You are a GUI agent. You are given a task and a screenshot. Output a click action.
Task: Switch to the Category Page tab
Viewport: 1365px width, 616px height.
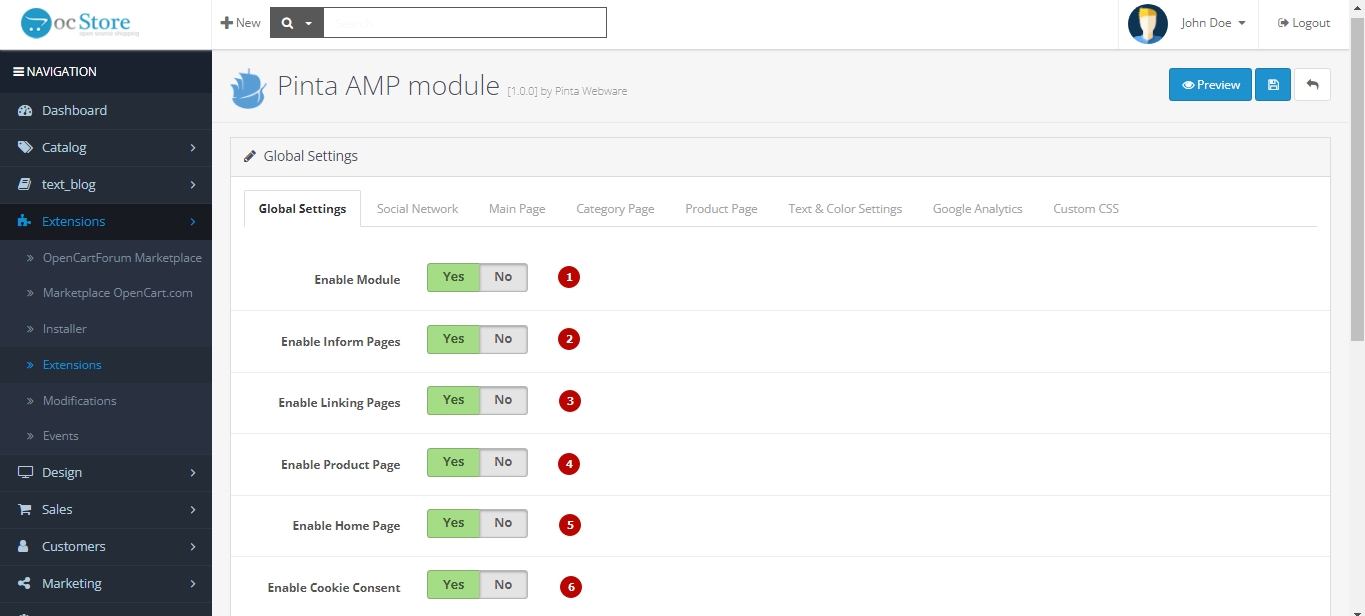point(615,209)
